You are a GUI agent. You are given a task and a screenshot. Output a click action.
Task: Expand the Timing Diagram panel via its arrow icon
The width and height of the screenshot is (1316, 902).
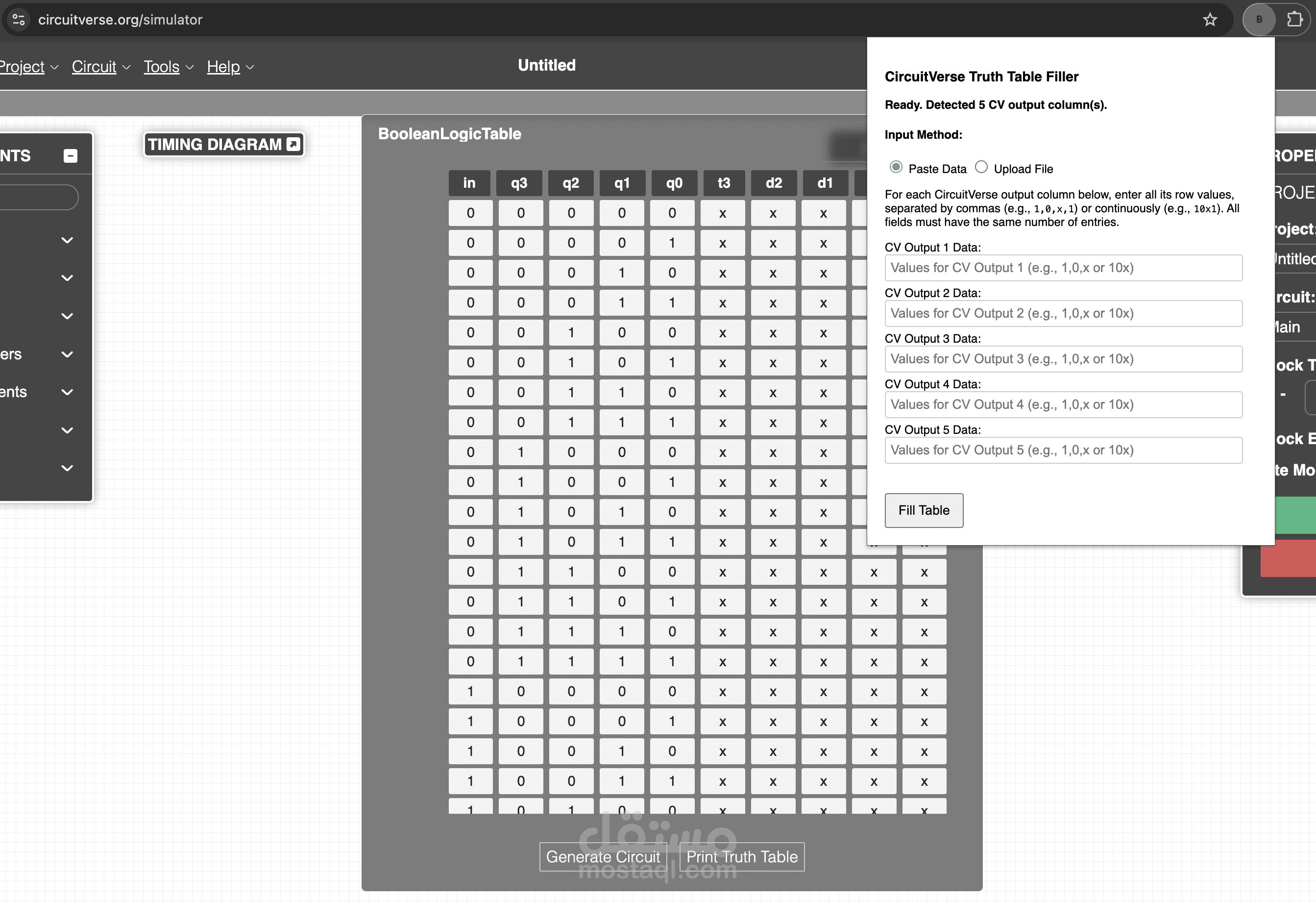[x=293, y=145]
